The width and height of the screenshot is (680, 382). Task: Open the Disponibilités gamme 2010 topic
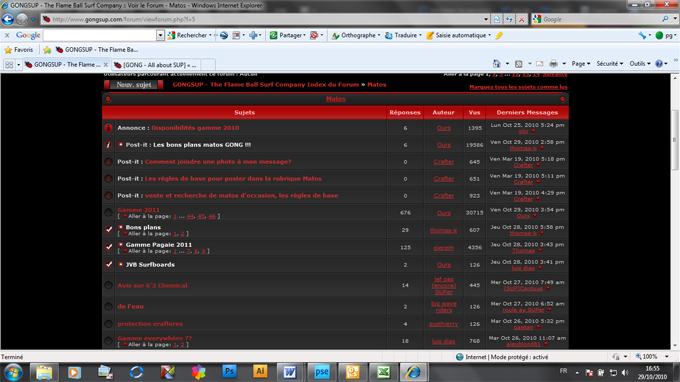click(x=195, y=128)
